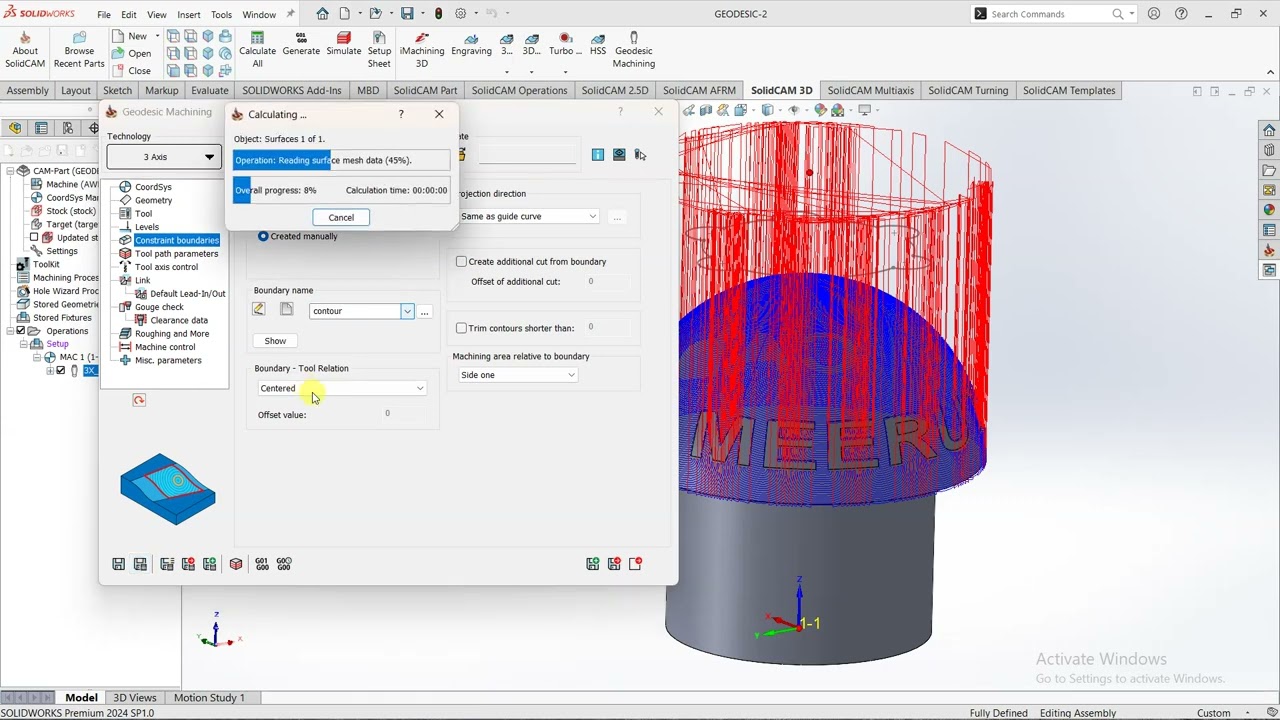Choose Engraving operation icon
This screenshot has height=720, width=1280.
[471, 38]
